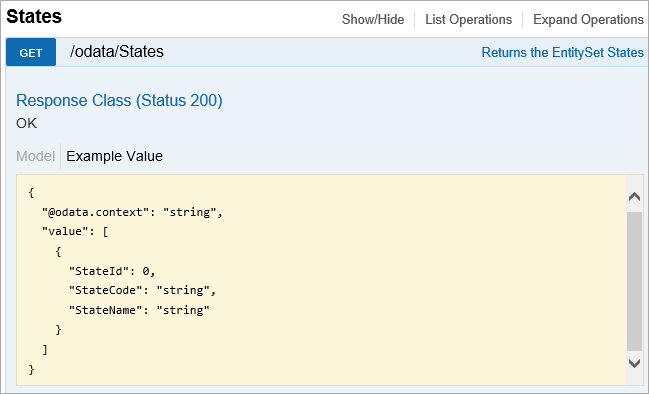This screenshot has height=394, width=649.
Task: Click the "@odata.context": "string" line
Action: coord(132,212)
